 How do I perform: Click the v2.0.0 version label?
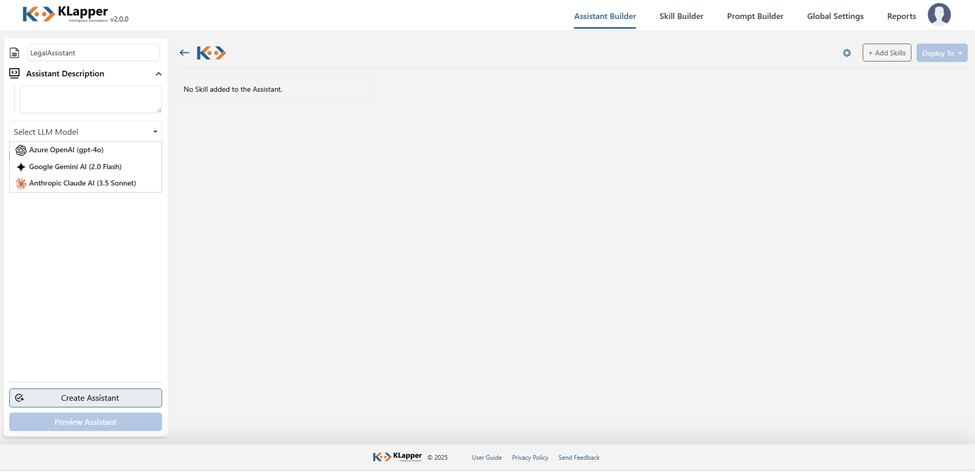pyautogui.click(x=119, y=19)
